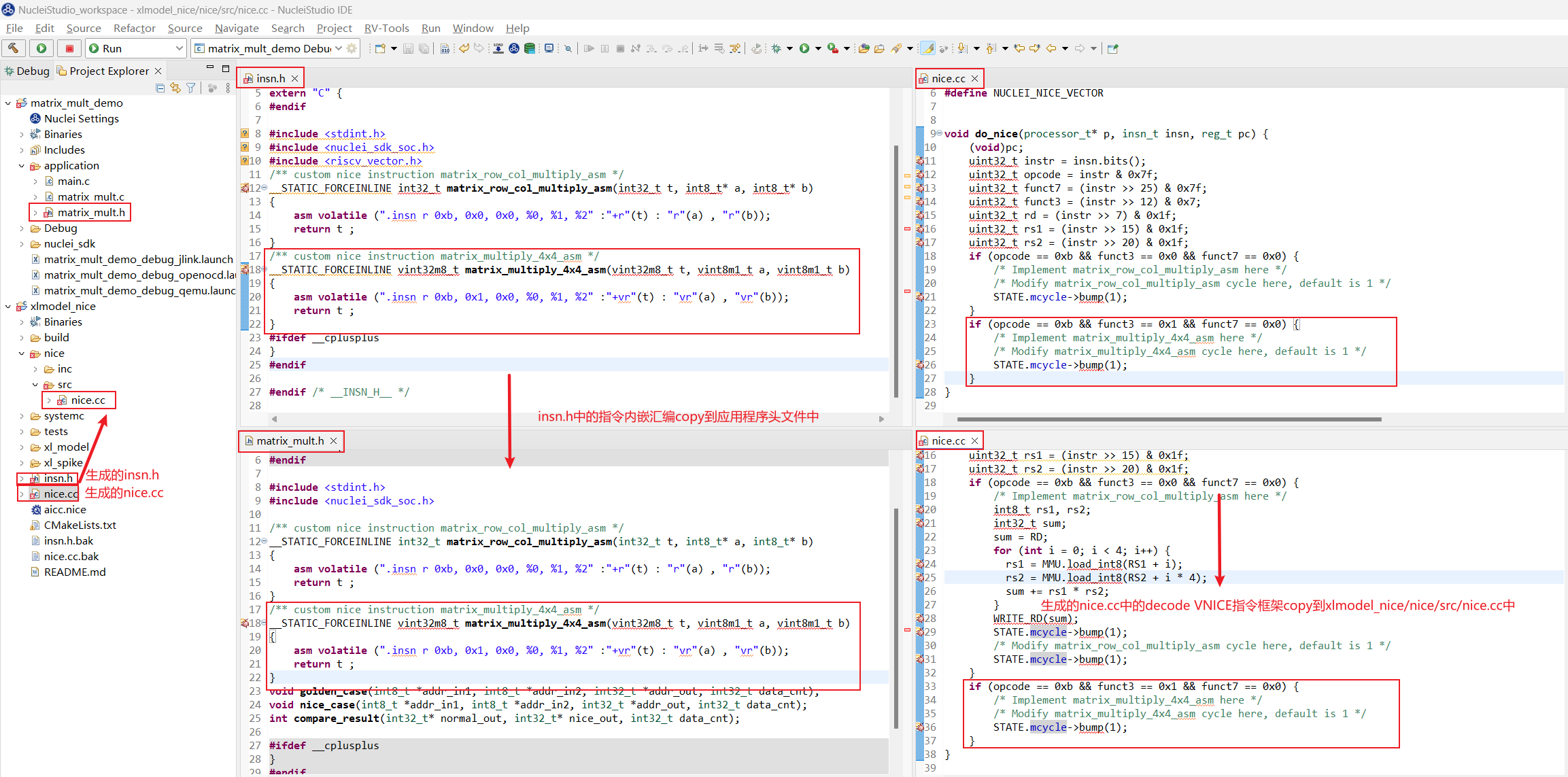Click the green Run launch icon
1568x777 pixels.
(804, 48)
